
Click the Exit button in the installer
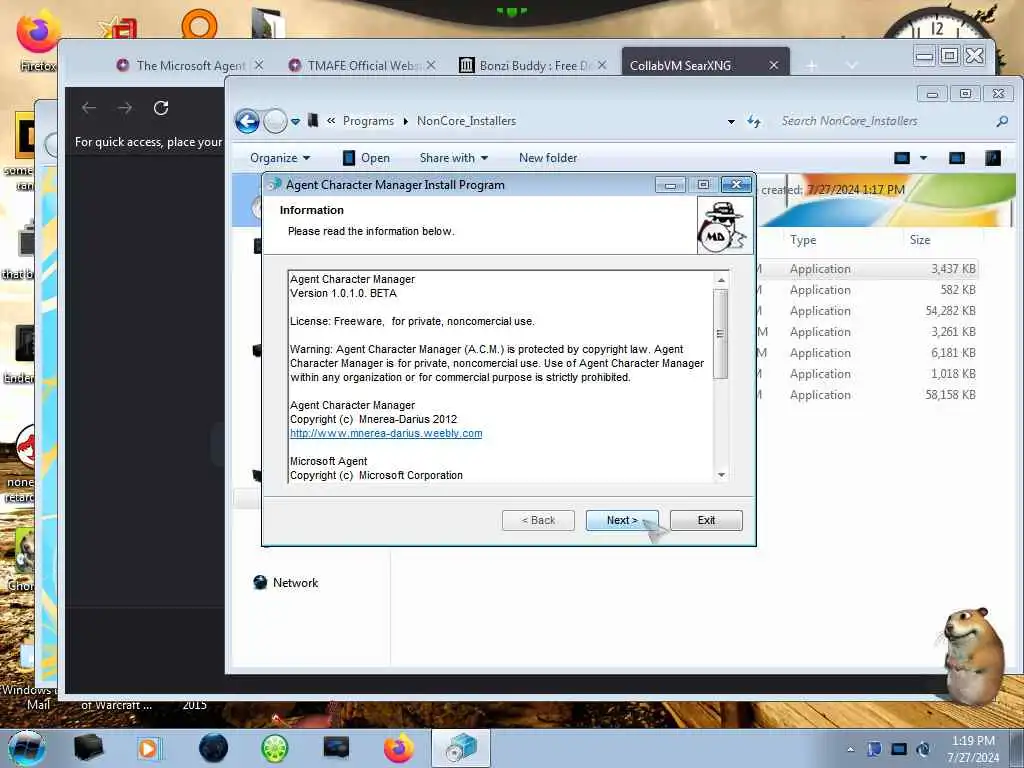click(706, 520)
